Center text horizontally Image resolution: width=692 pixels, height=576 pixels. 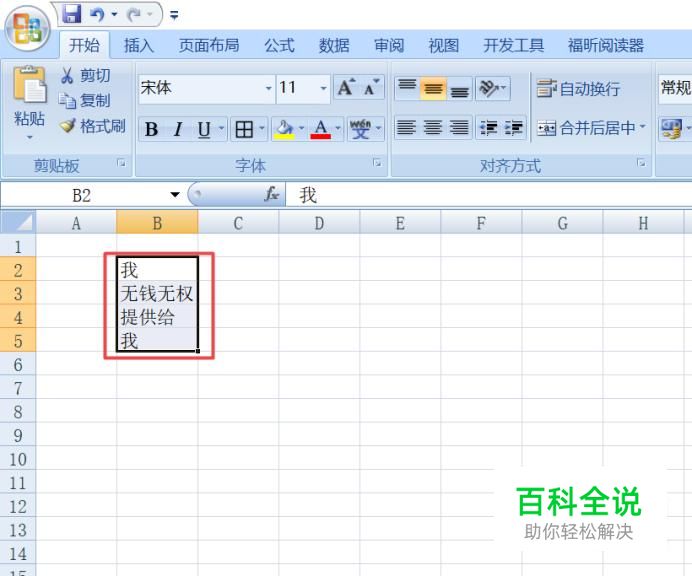coord(432,128)
